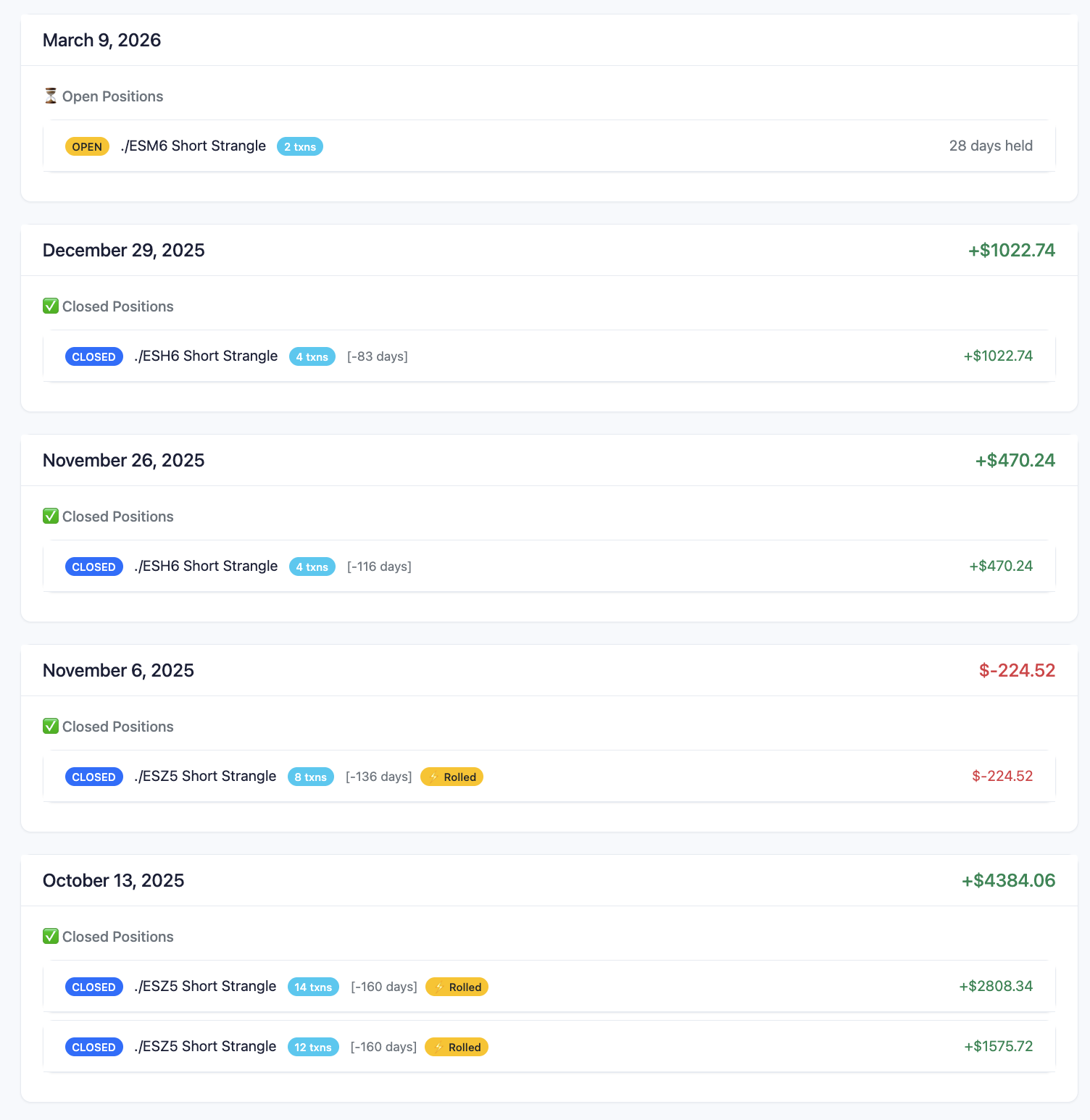Click CLOSED badge on the $-224.52 row
Viewport: 1090px width, 1120px height.
pyautogui.click(x=94, y=777)
